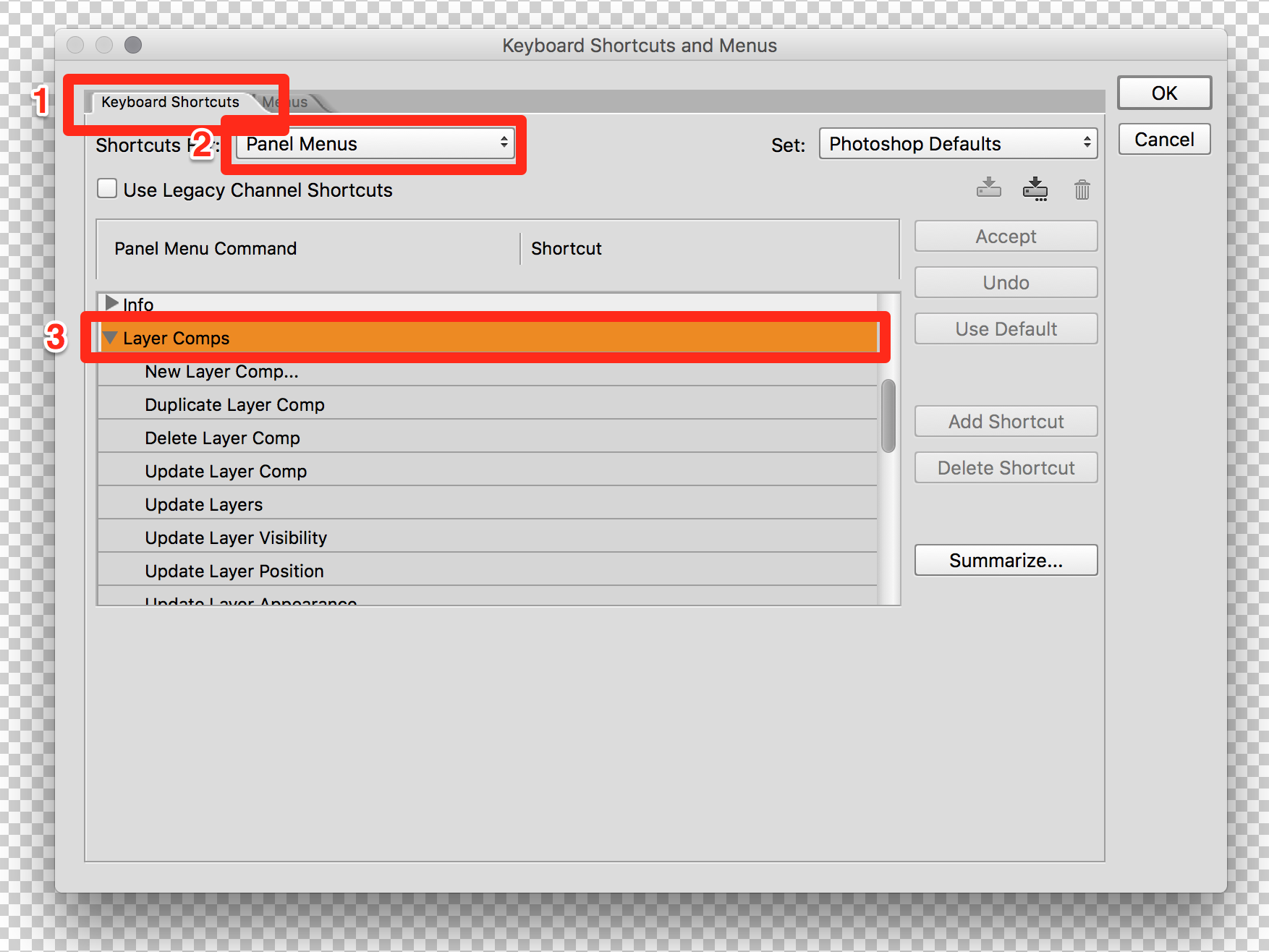Select the Delete Layer Comp row
Screen dimensions: 1269x952
coord(222,438)
